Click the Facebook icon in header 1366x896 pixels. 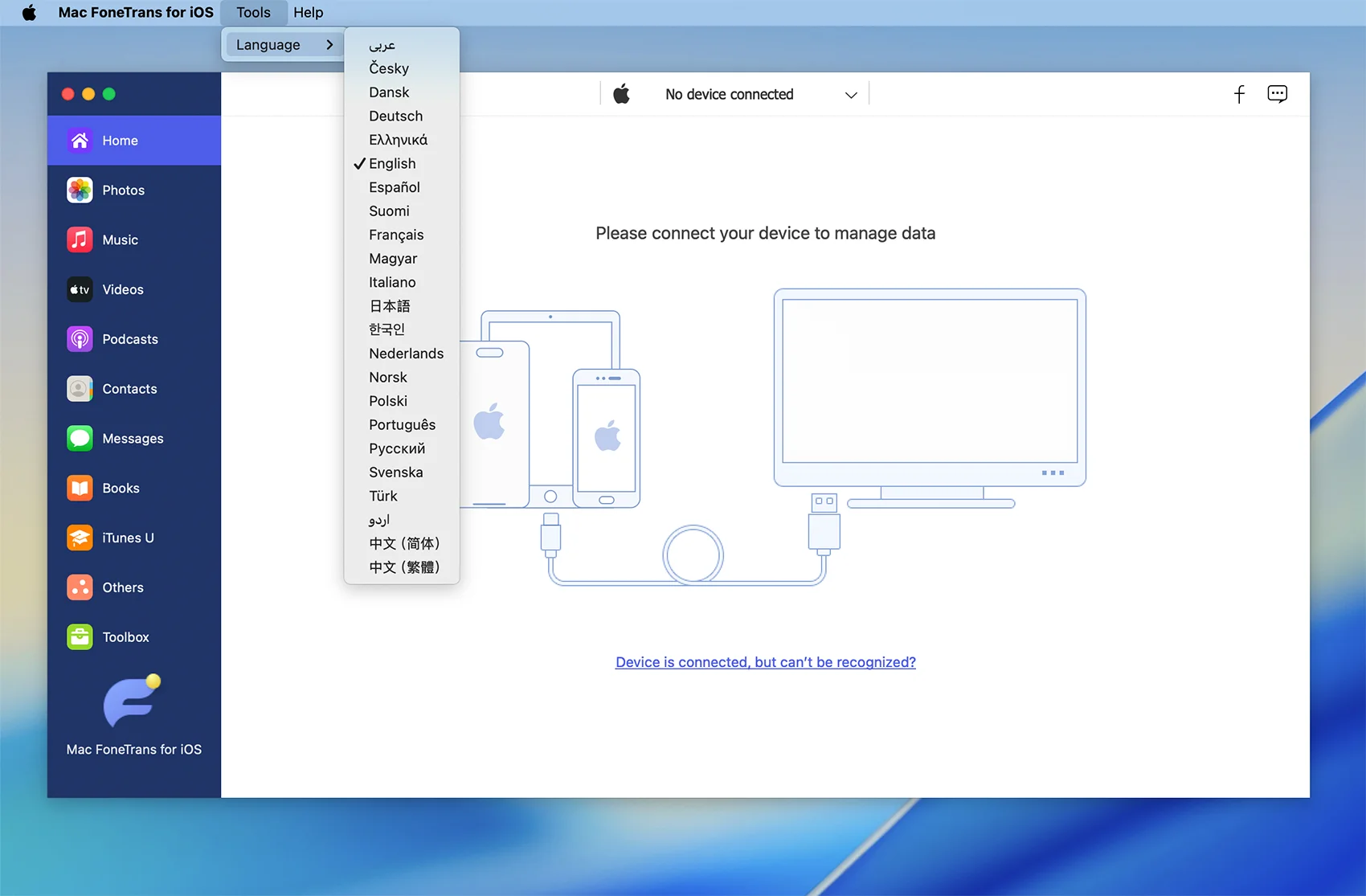click(1239, 95)
